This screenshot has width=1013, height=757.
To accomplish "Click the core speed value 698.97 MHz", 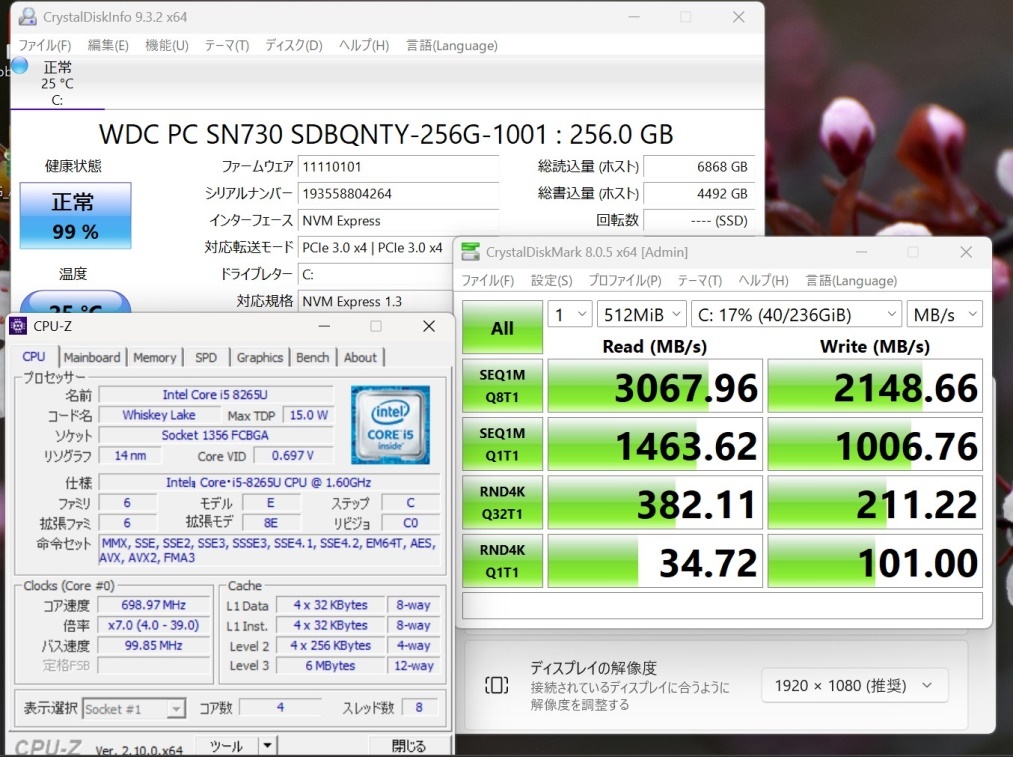I will [153, 605].
